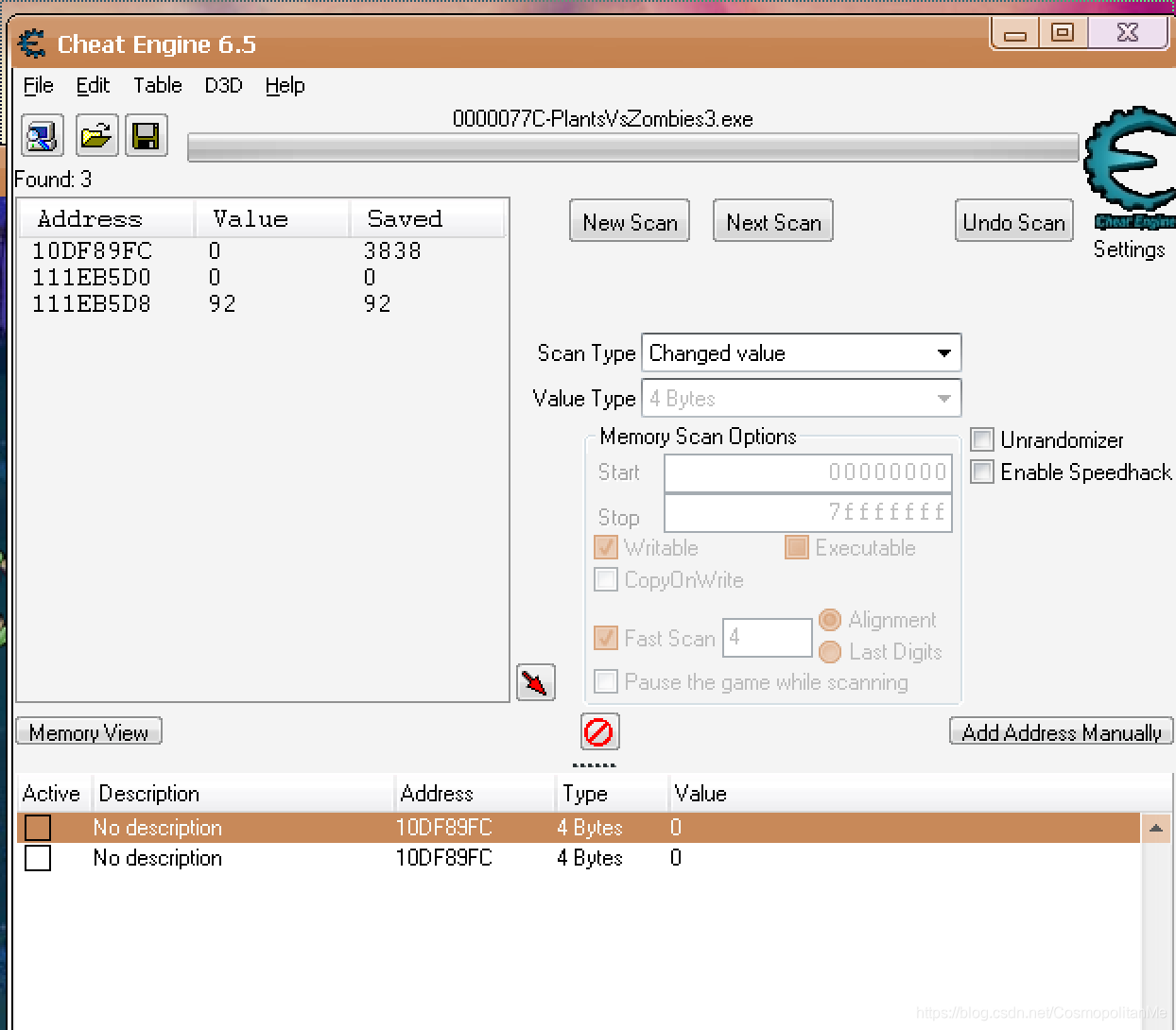Screen dimensions: 1176x1030
Task: Click saved value 3838
Action: point(392,250)
